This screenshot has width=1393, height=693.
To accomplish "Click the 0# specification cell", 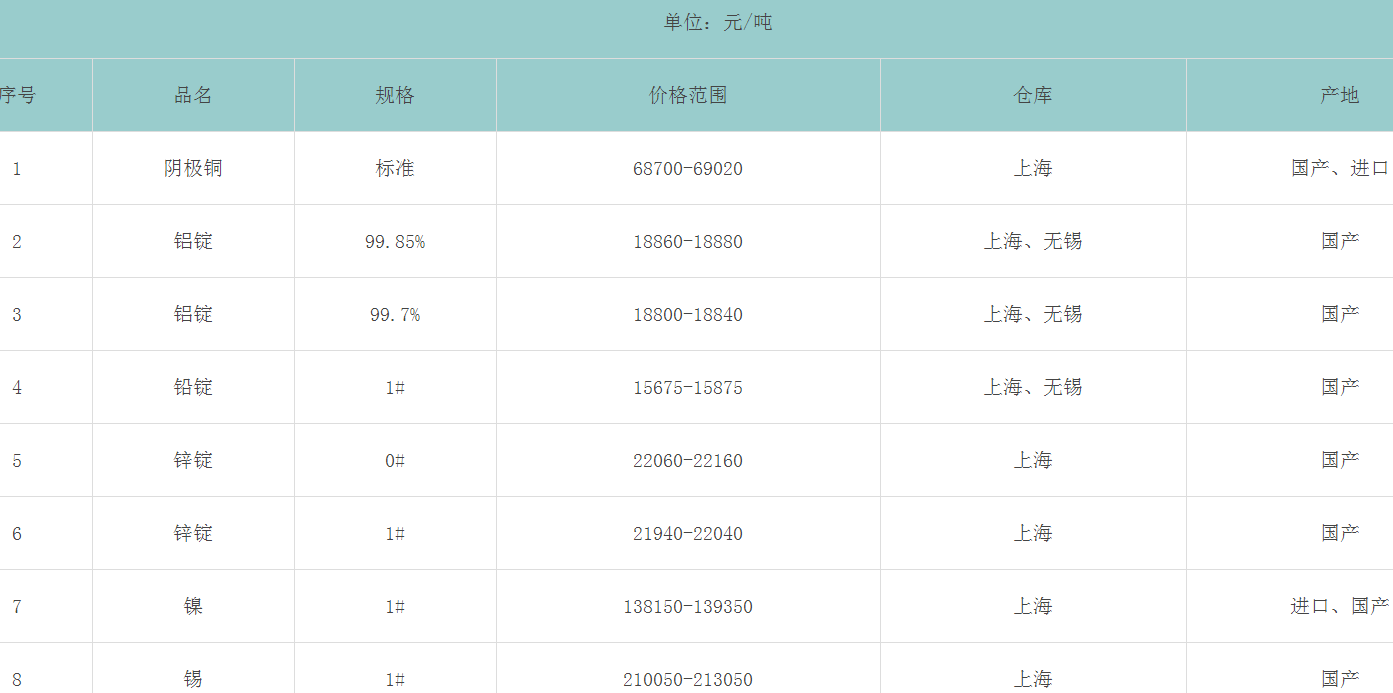I will (x=395, y=461).
